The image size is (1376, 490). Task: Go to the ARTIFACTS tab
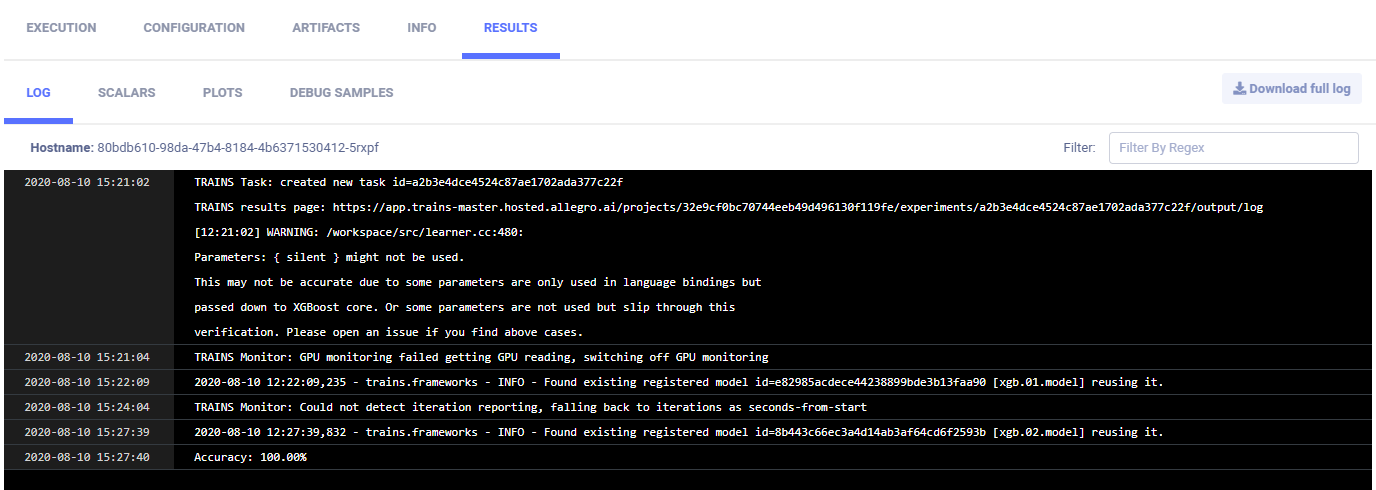point(326,28)
